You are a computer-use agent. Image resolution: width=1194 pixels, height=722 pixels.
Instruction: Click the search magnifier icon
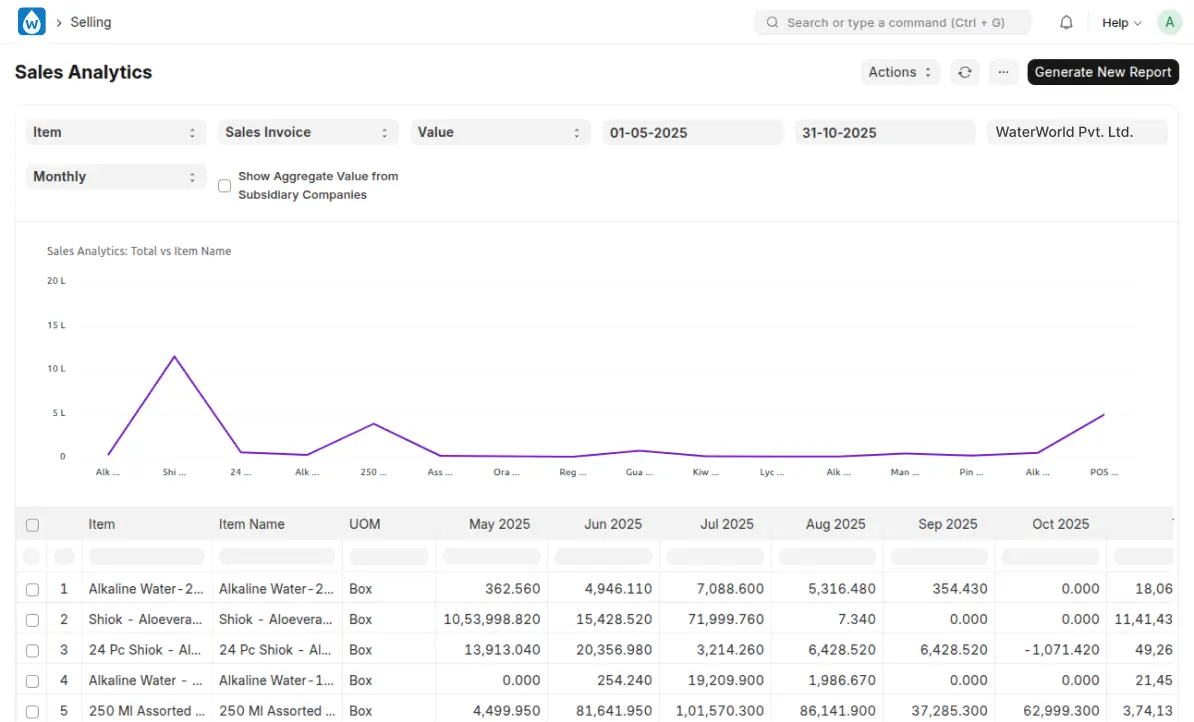(x=772, y=22)
